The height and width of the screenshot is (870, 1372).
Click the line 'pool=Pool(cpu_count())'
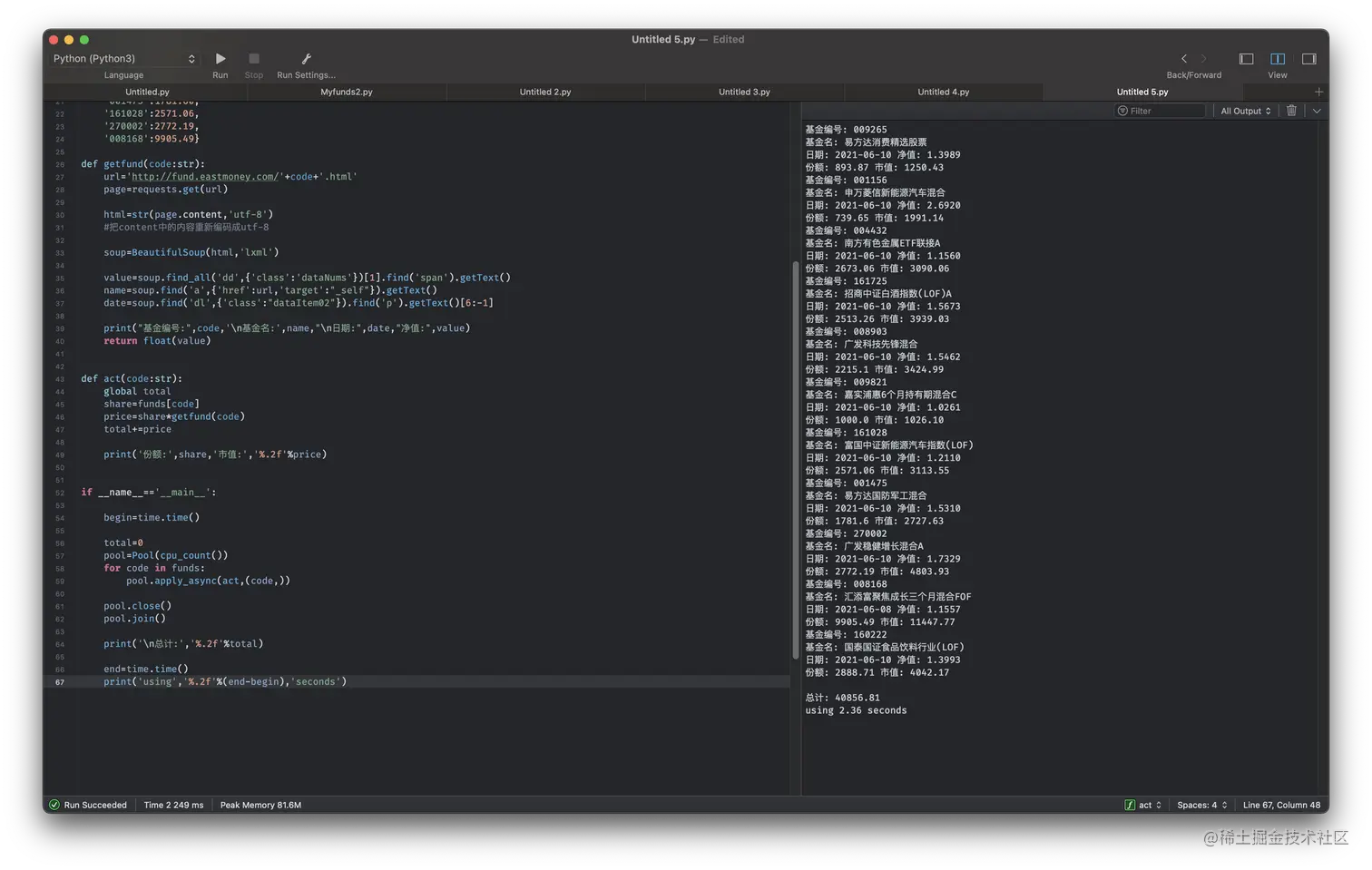pos(166,555)
